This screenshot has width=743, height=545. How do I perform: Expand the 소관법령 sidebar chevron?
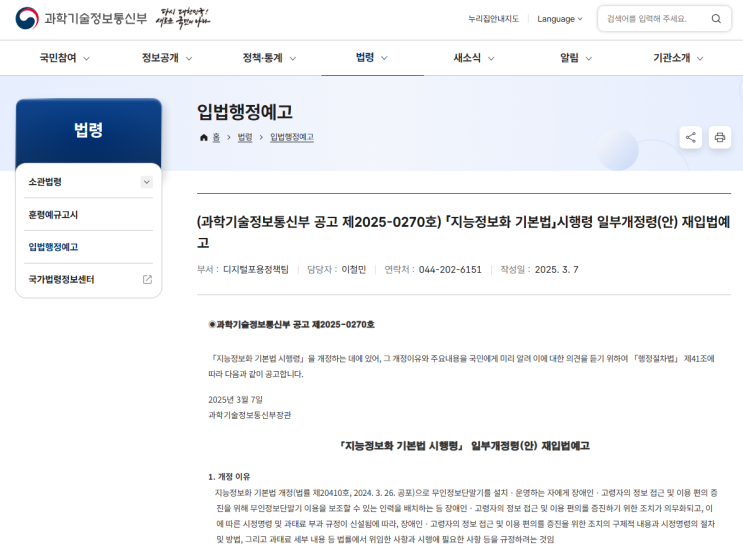pos(147,182)
